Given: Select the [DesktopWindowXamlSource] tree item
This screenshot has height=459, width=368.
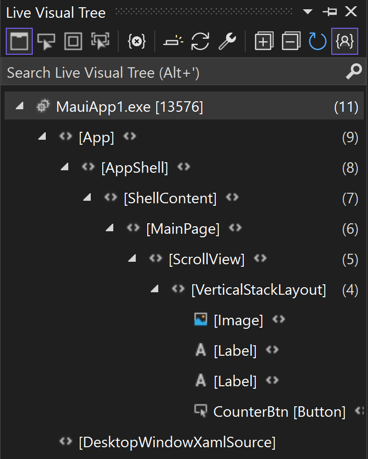Looking at the screenshot, I should point(177,442).
